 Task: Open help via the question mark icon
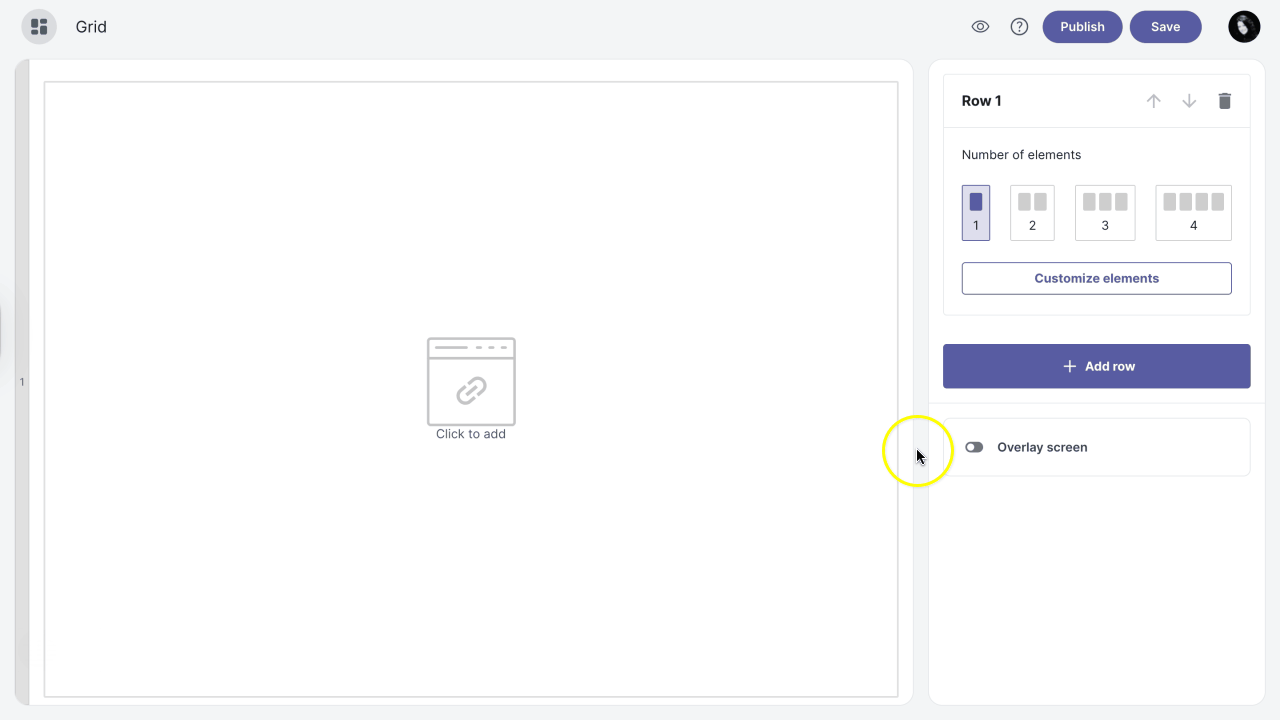[1019, 27]
